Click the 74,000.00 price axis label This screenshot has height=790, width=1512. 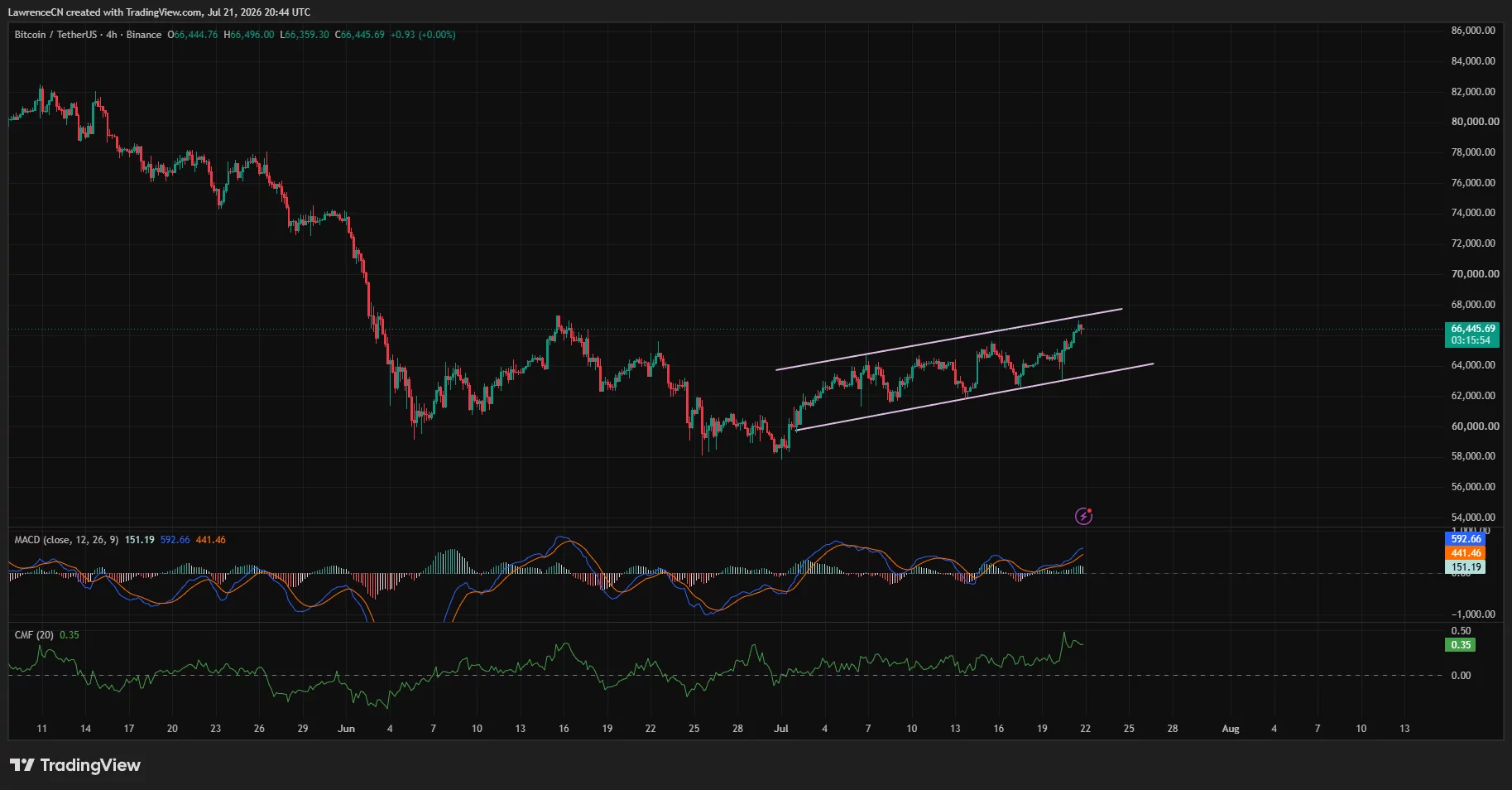click(x=1473, y=213)
